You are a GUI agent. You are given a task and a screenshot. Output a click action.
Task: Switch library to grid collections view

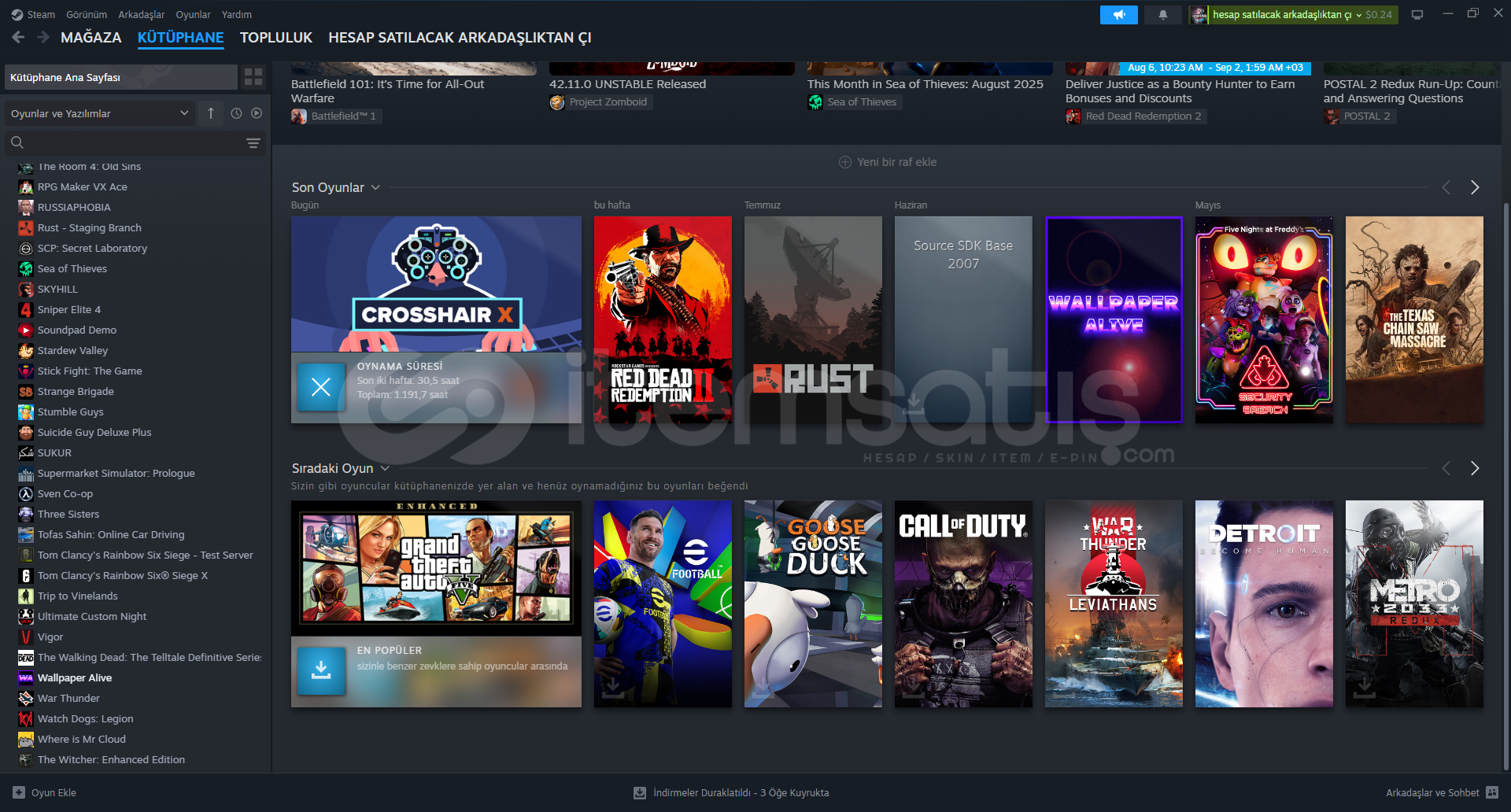point(253,76)
